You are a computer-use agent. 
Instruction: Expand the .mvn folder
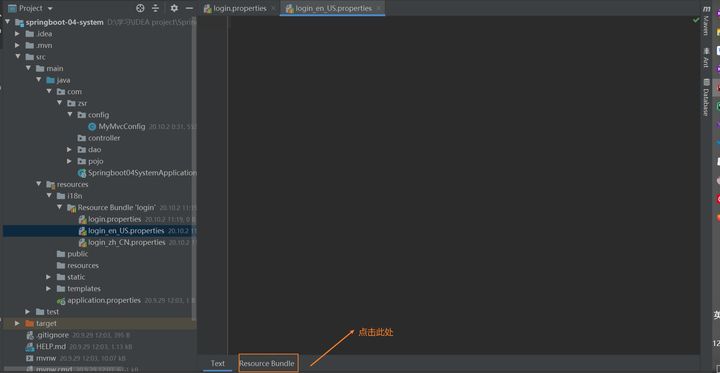(x=17, y=45)
